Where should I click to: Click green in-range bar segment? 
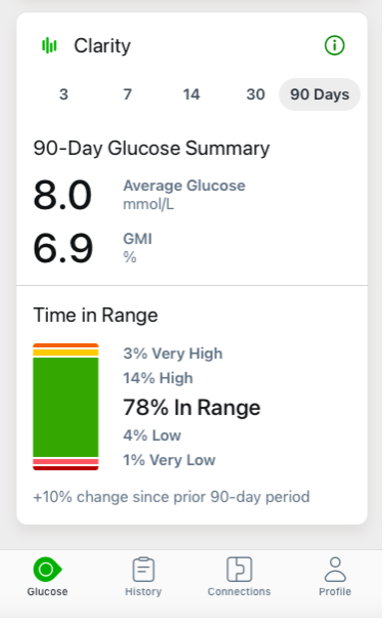(x=66, y=407)
